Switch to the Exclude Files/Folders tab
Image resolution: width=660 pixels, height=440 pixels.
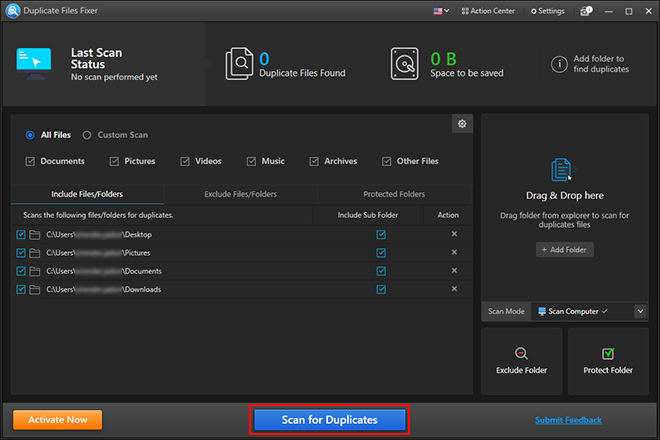(240, 194)
